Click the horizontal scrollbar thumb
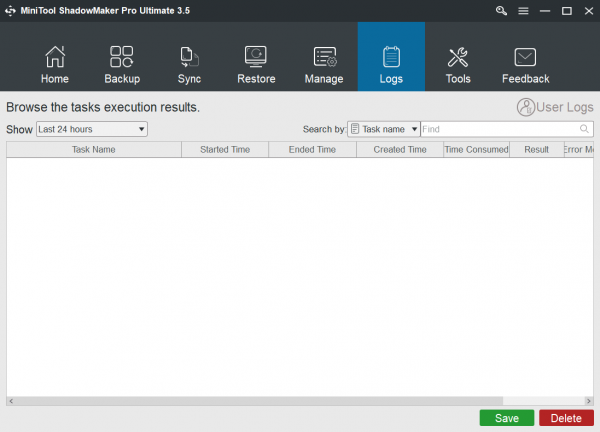The image size is (600, 432). (259, 401)
